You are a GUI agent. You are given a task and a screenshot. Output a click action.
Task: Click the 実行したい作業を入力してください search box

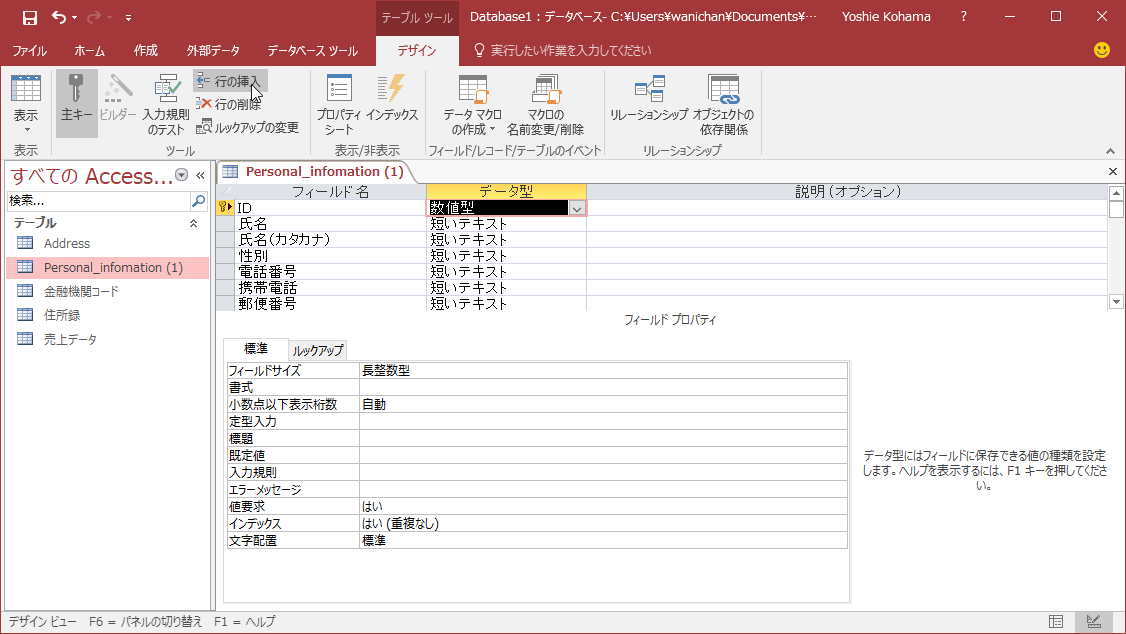click(x=571, y=50)
